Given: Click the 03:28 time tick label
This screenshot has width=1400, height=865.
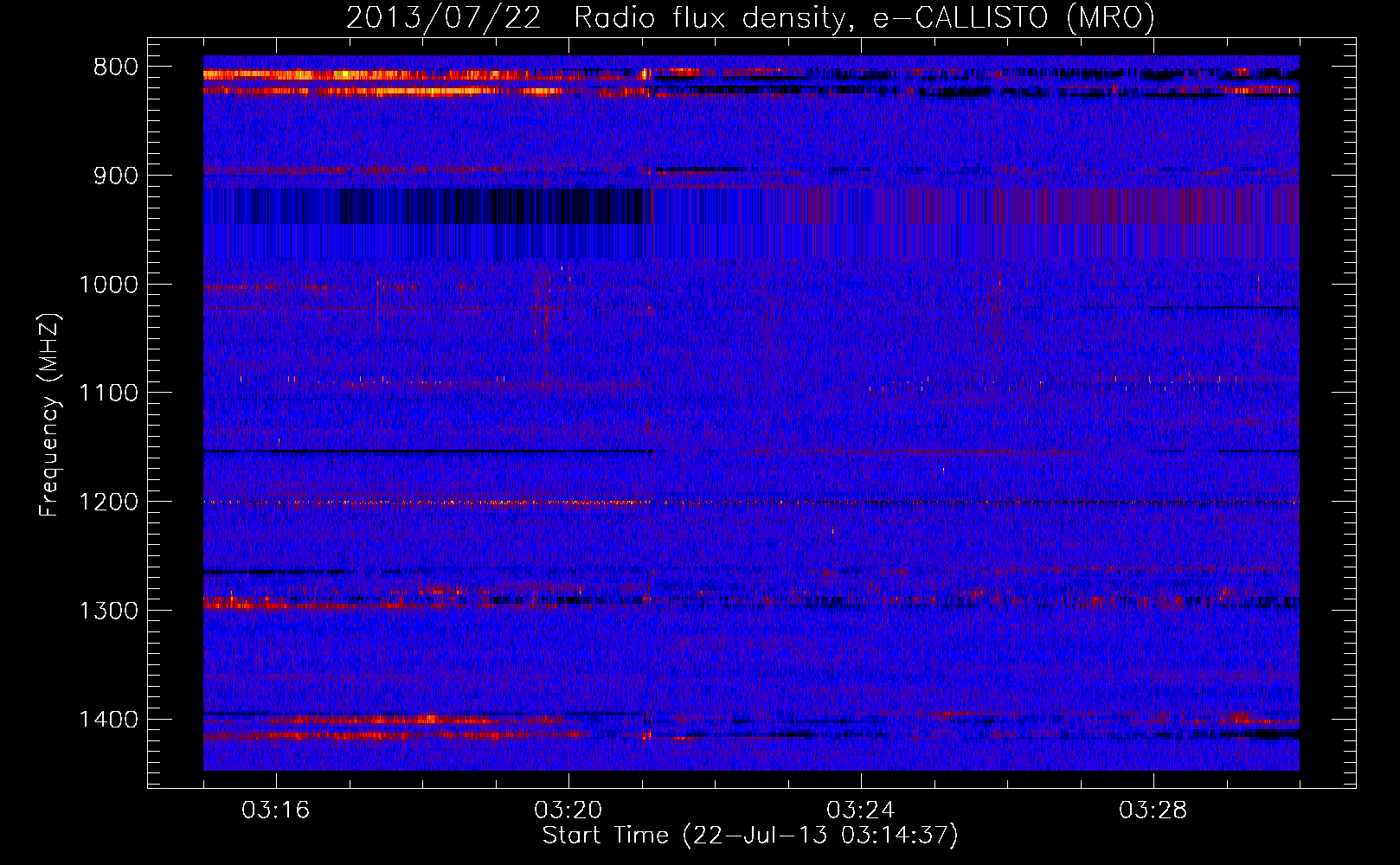Looking at the screenshot, I should point(1153,811).
